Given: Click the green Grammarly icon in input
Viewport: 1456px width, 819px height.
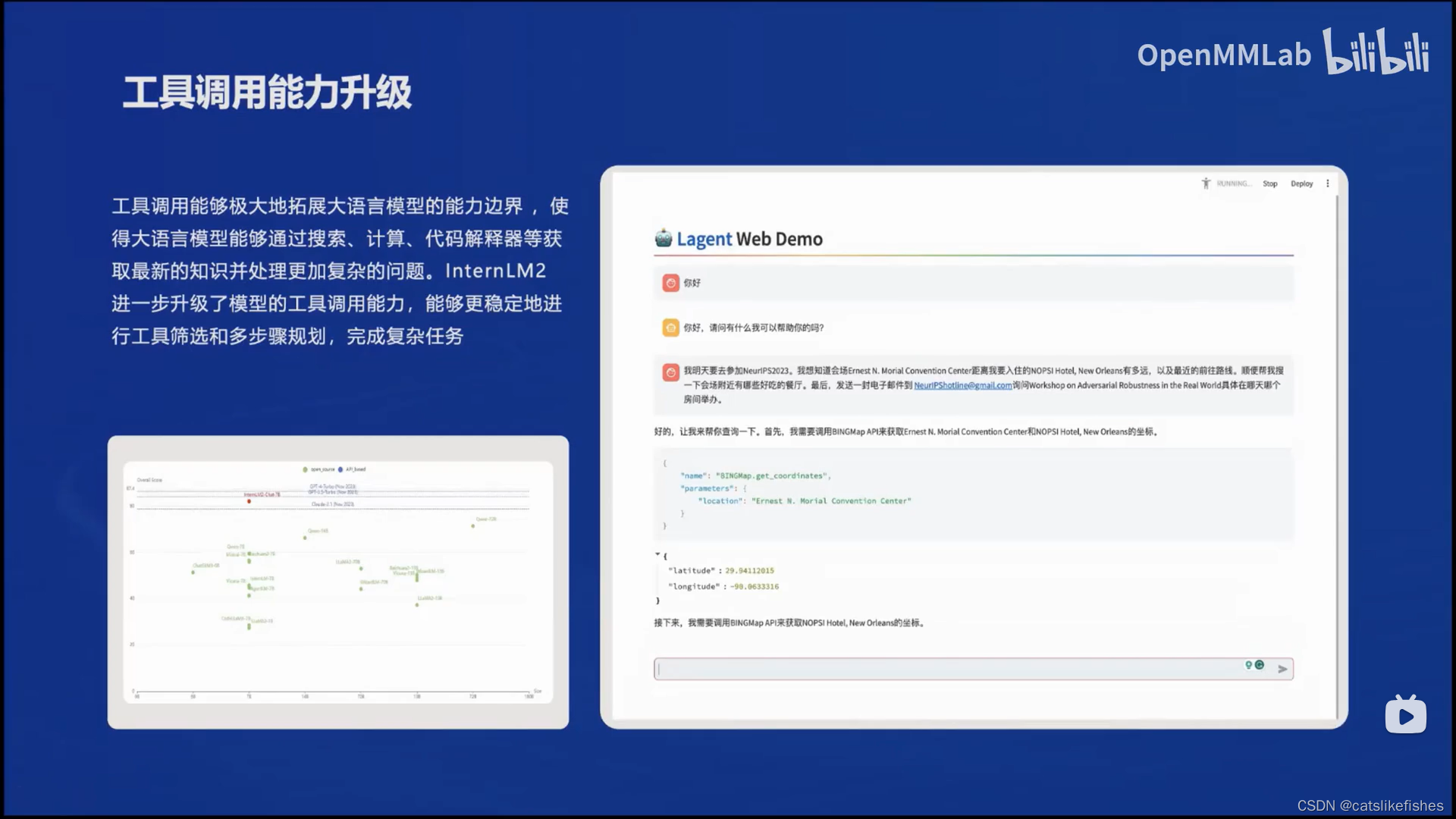Looking at the screenshot, I should [1260, 665].
